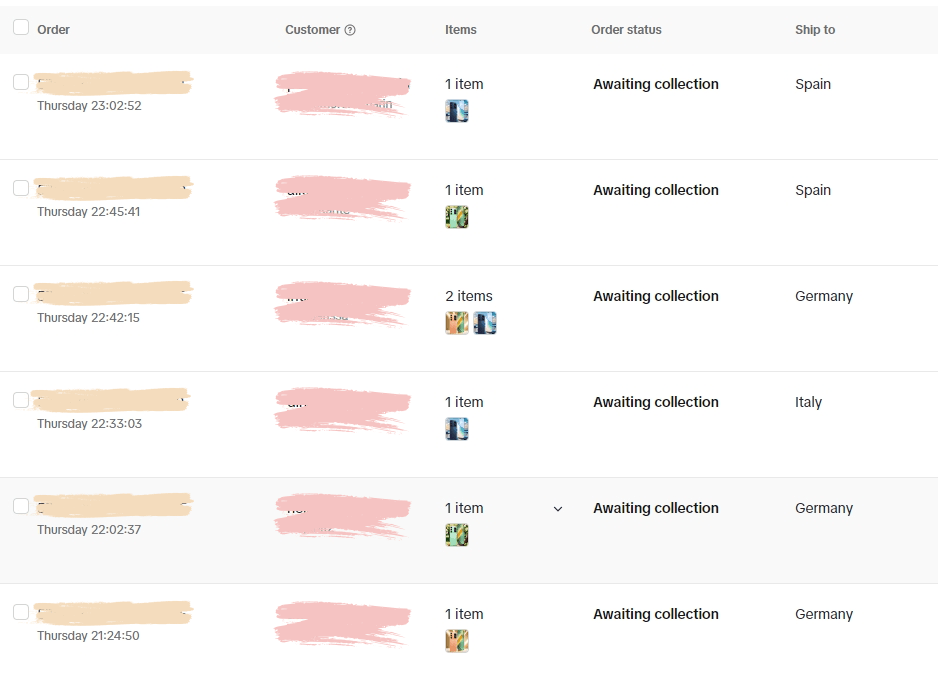This screenshot has width=938, height=682.
Task: Open the orange phone thumbnail in Thursday 21:24:50 order
Action: pos(457,641)
